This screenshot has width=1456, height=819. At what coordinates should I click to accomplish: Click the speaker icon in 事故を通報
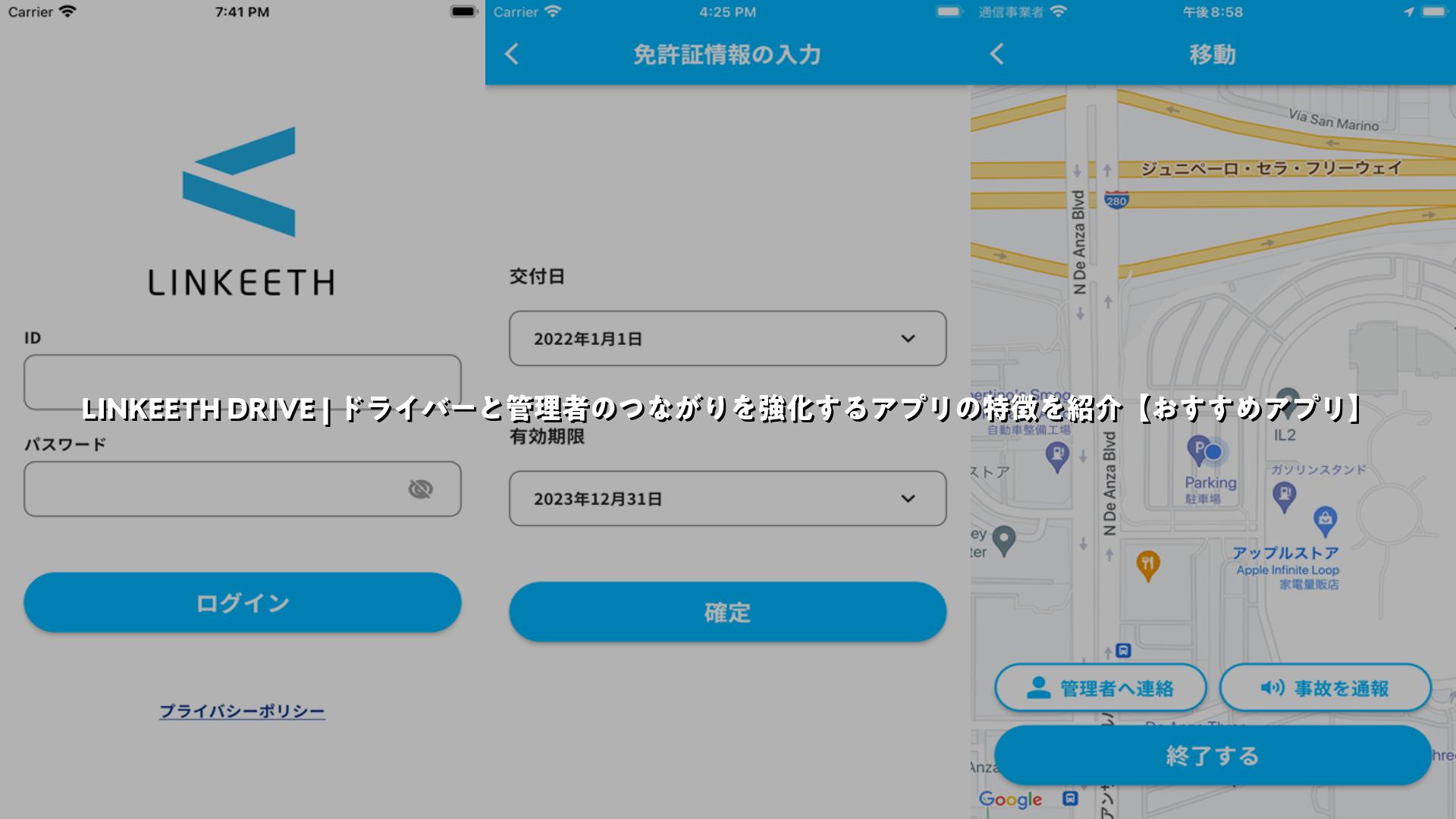coord(1272,688)
